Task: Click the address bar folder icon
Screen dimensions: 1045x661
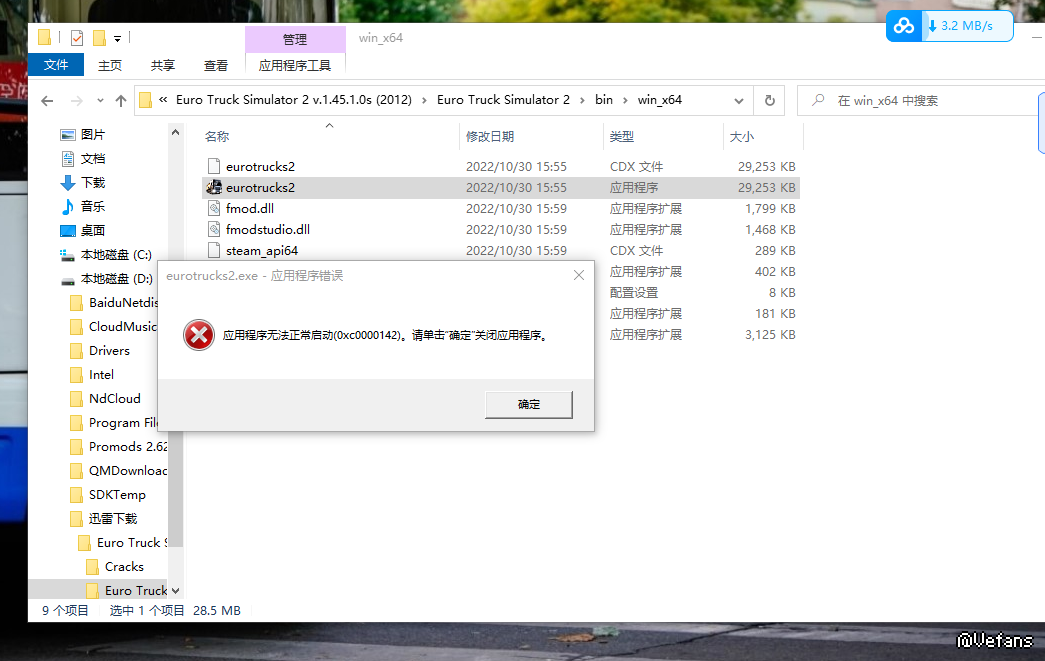Action: click(x=145, y=101)
